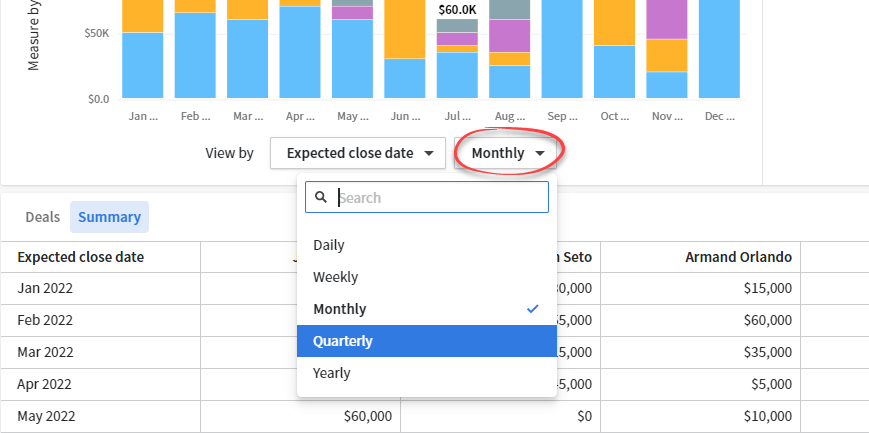Screen dimensions: 869x433
Task: Click the Apr 2022 row label
Action: tap(44, 384)
